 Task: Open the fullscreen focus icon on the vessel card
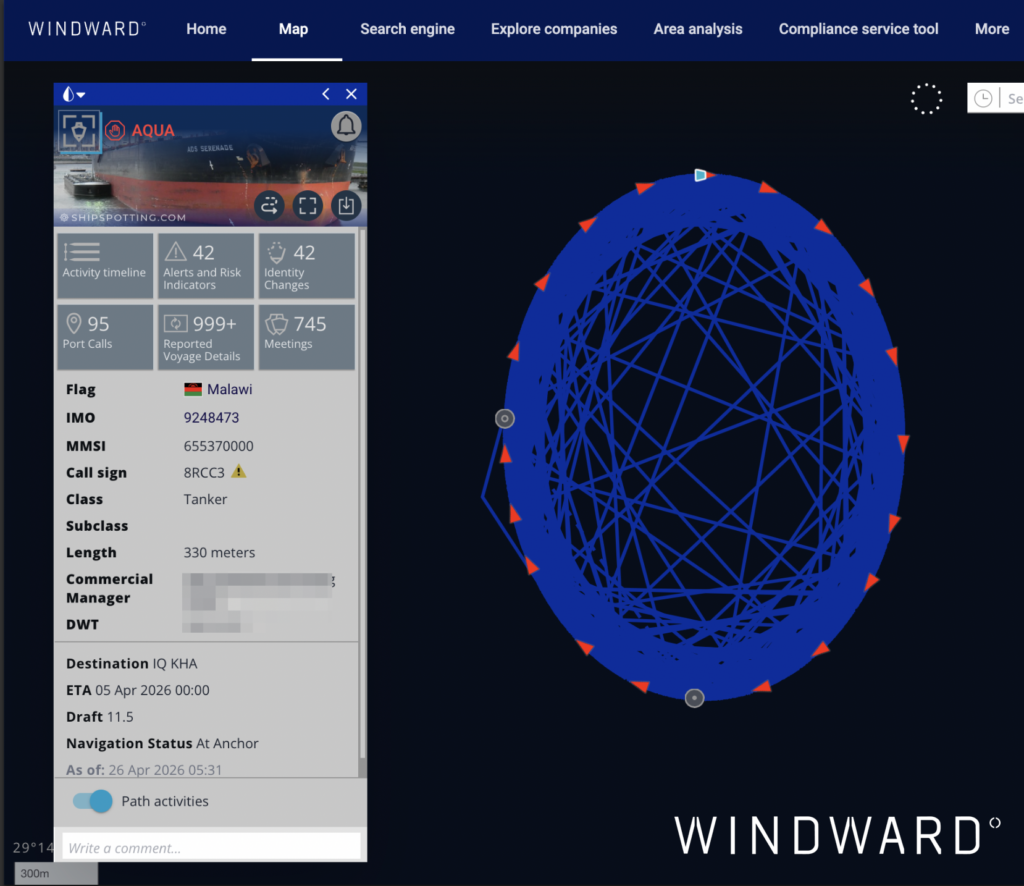pyautogui.click(x=307, y=205)
